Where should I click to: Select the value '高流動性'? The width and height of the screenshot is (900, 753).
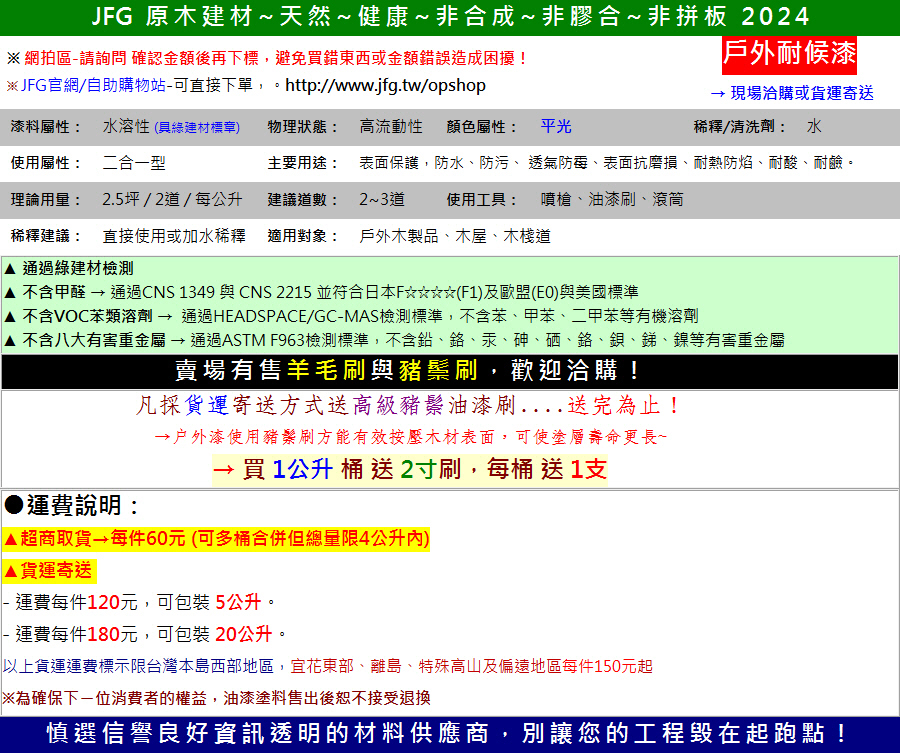391,127
